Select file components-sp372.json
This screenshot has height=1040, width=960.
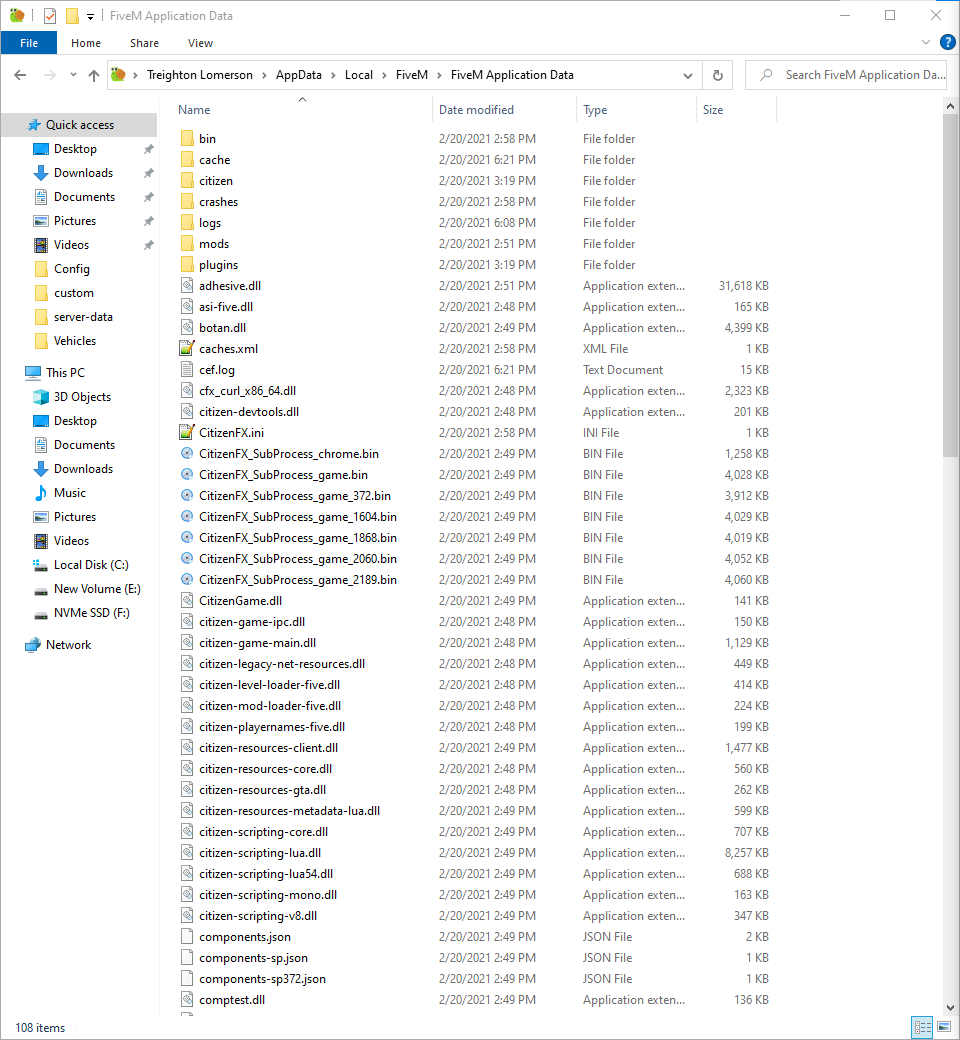[262, 979]
